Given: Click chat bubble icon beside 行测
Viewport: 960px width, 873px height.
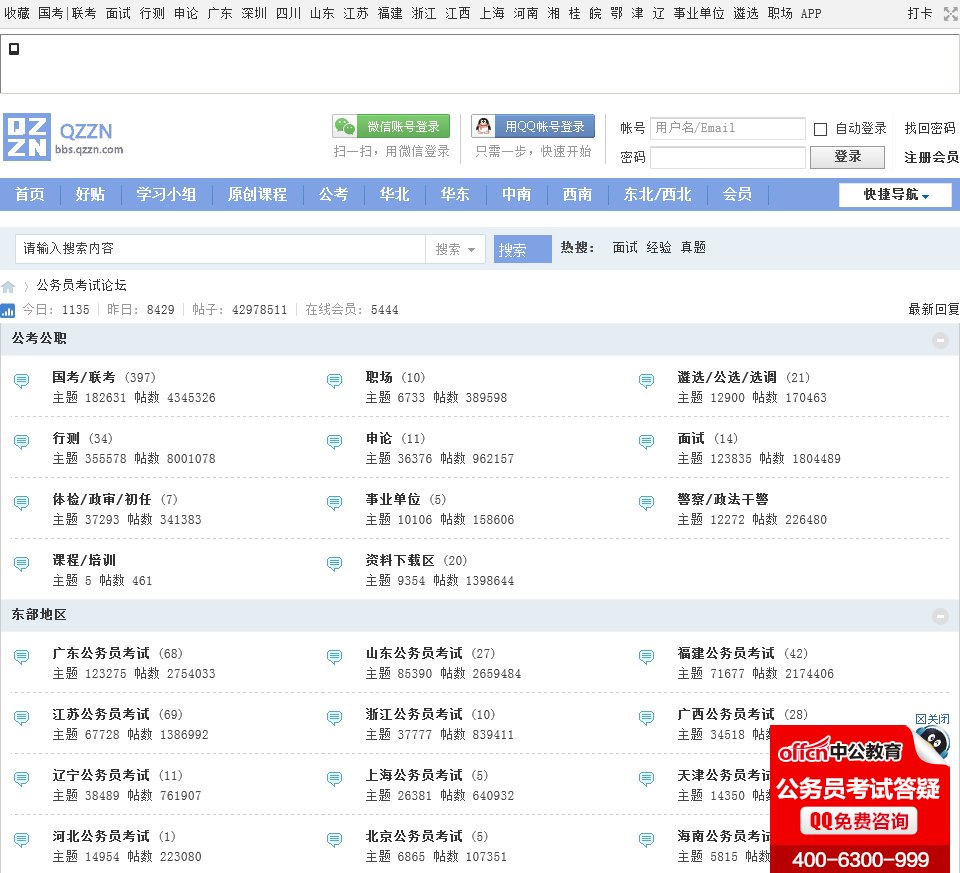Looking at the screenshot, I should pos(21,442).
